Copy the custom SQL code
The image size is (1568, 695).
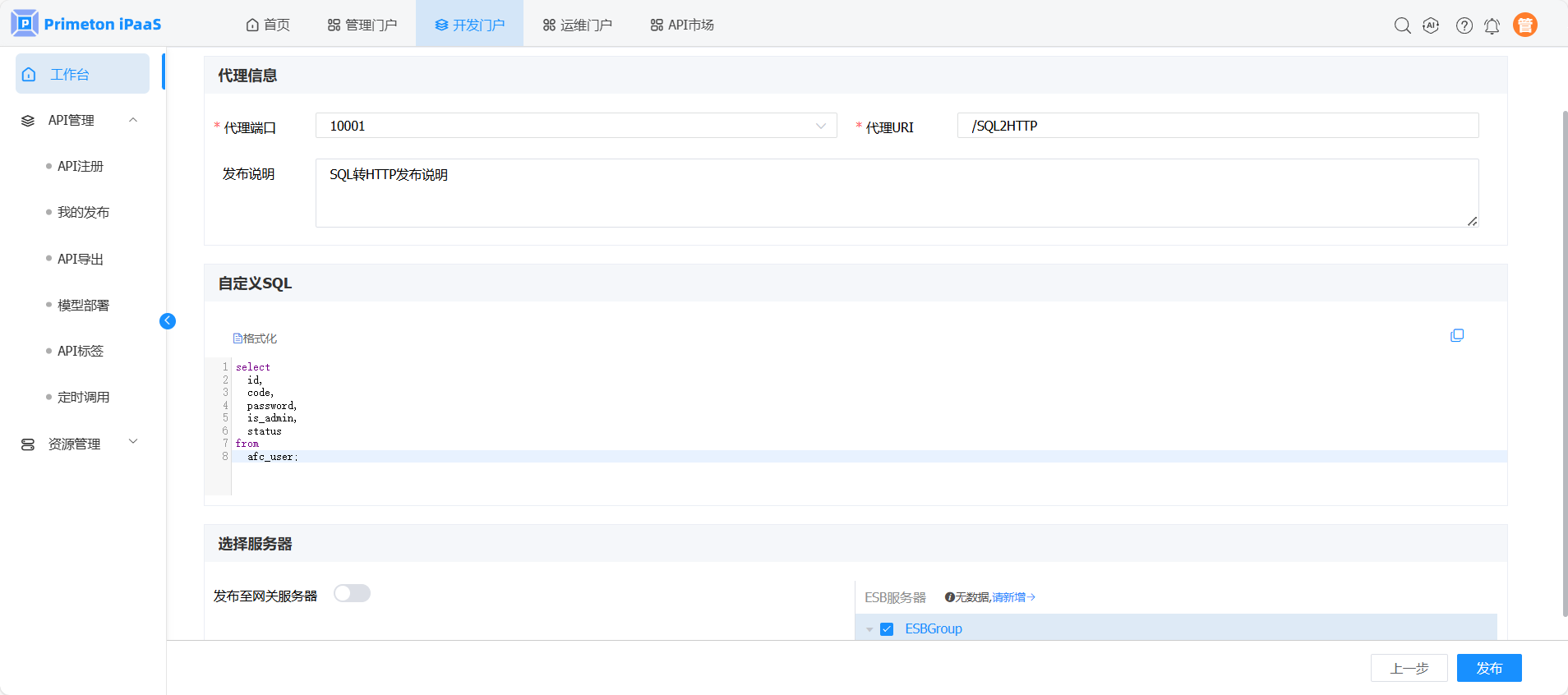(x=1457, y=335)
